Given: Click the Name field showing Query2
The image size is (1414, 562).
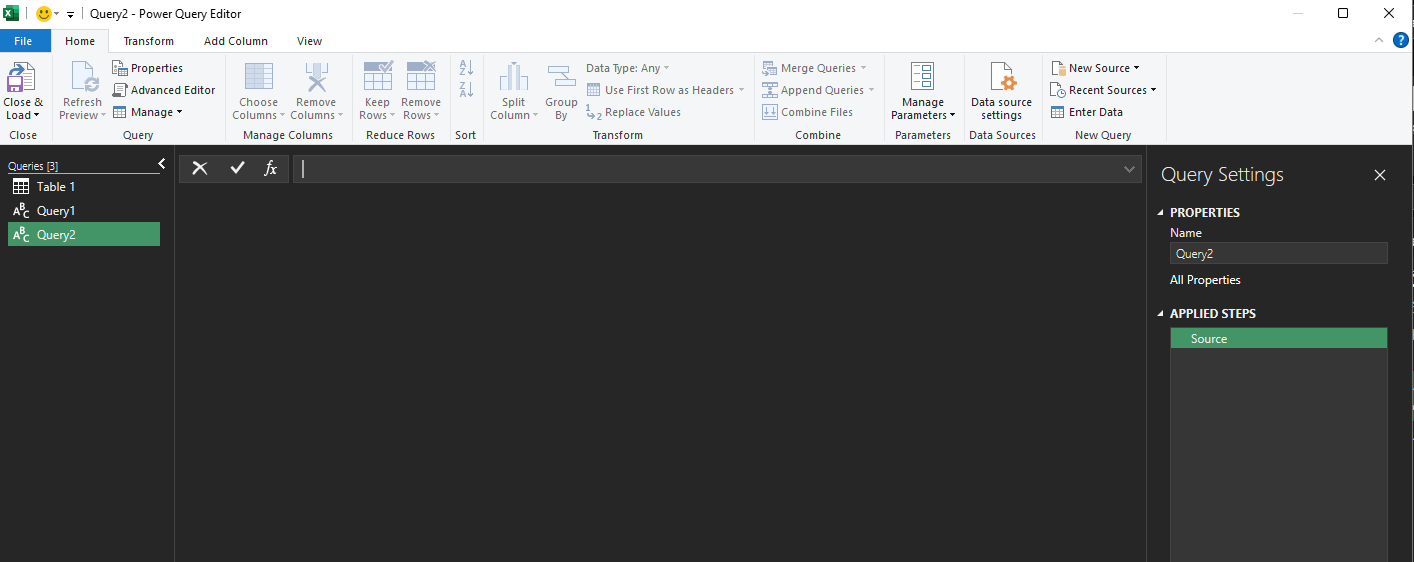Looking at the screenshot, I should [1278, 253].
